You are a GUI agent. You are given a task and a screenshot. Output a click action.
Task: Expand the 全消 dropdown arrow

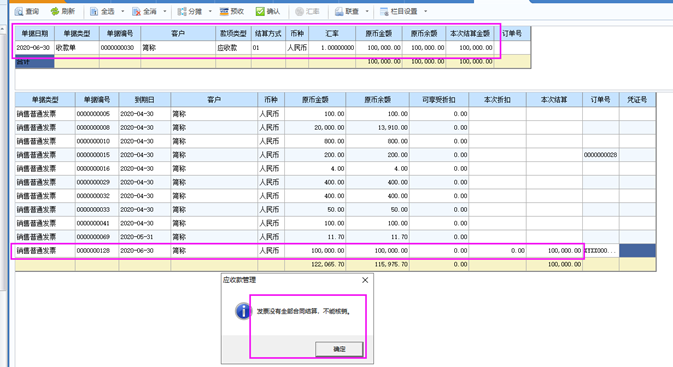165,12
